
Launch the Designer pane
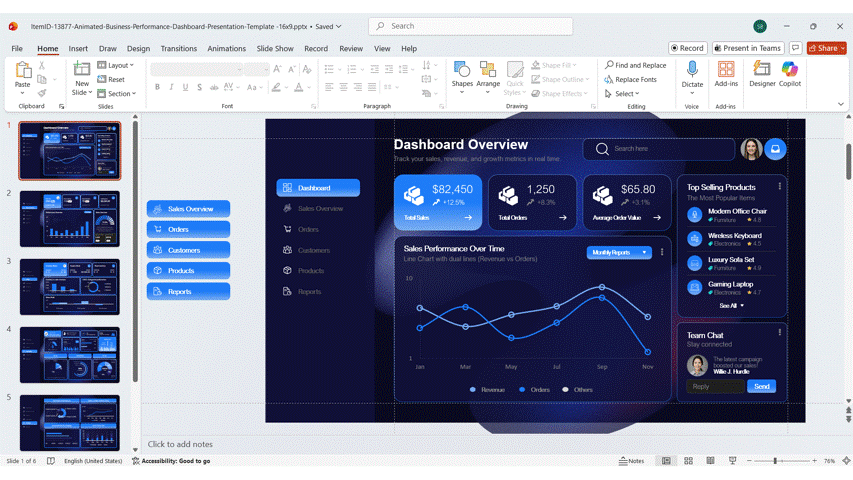tap(762, 75)
